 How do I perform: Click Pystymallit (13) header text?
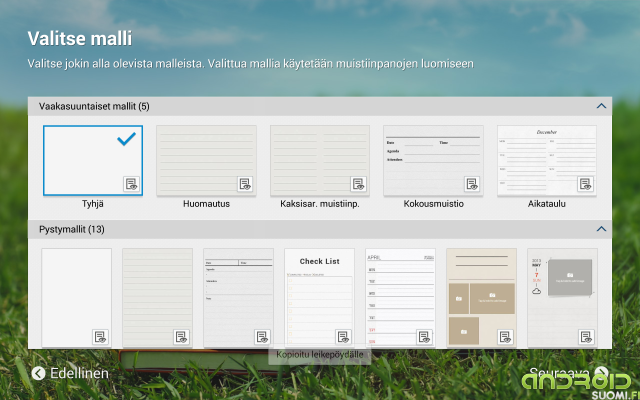click(72, 229)
